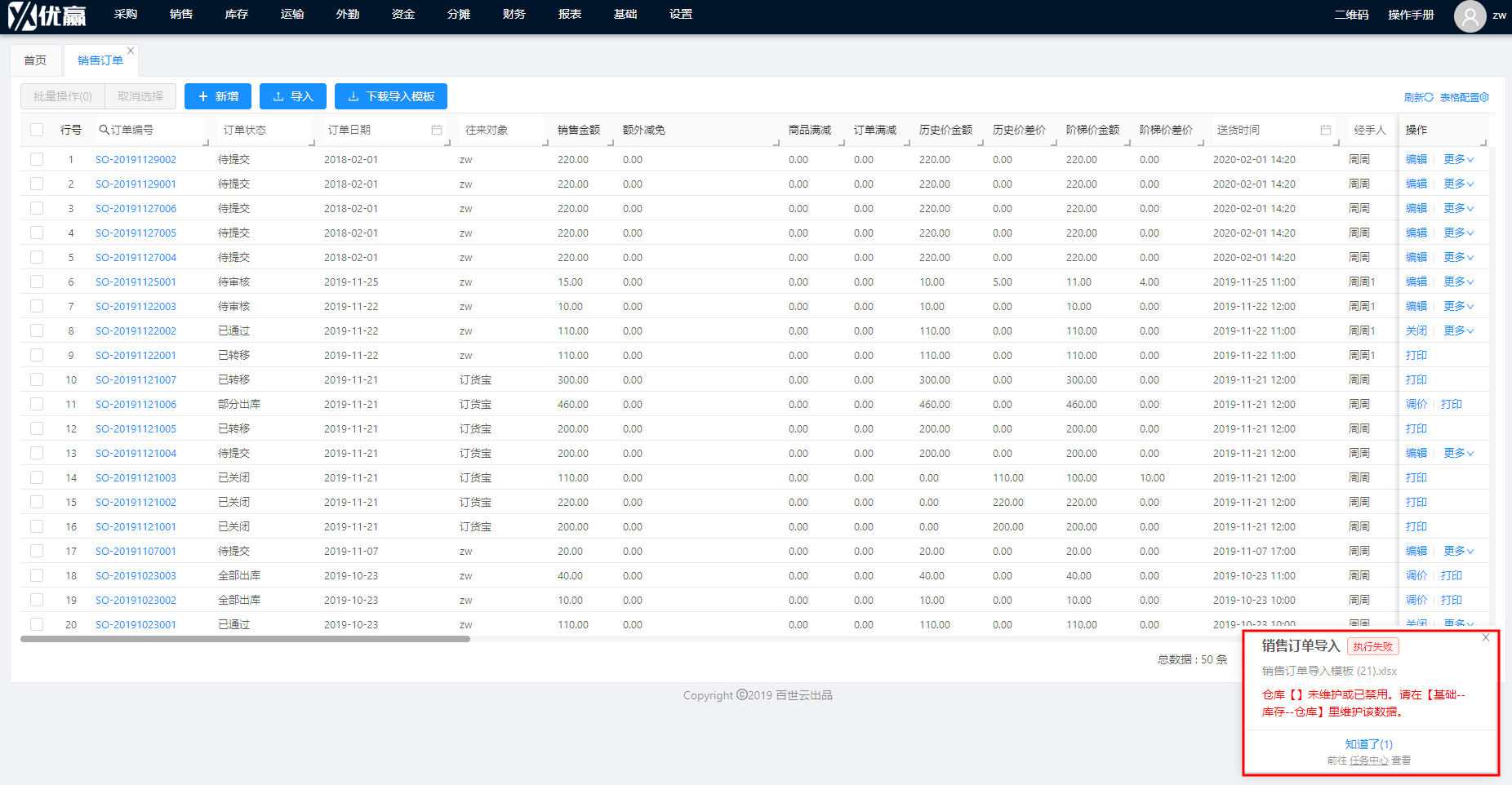1512x785 pixels.
Task: Click 打印 for order SO-20191023002
Action: coord(1452,600)
